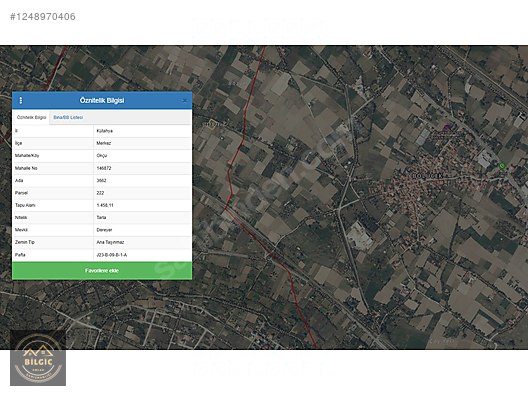Click the Zemin Tip value Ana Taşınmaz
Image resolution: width=528 pixels, height=396 pixels.
110,242
